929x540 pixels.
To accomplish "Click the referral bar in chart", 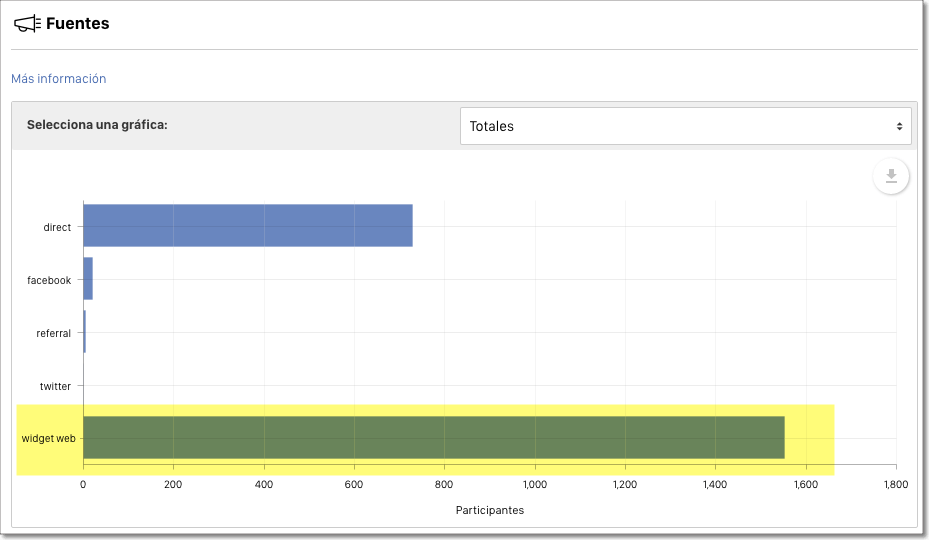I will pyautogui.click(x=85, y=332).
